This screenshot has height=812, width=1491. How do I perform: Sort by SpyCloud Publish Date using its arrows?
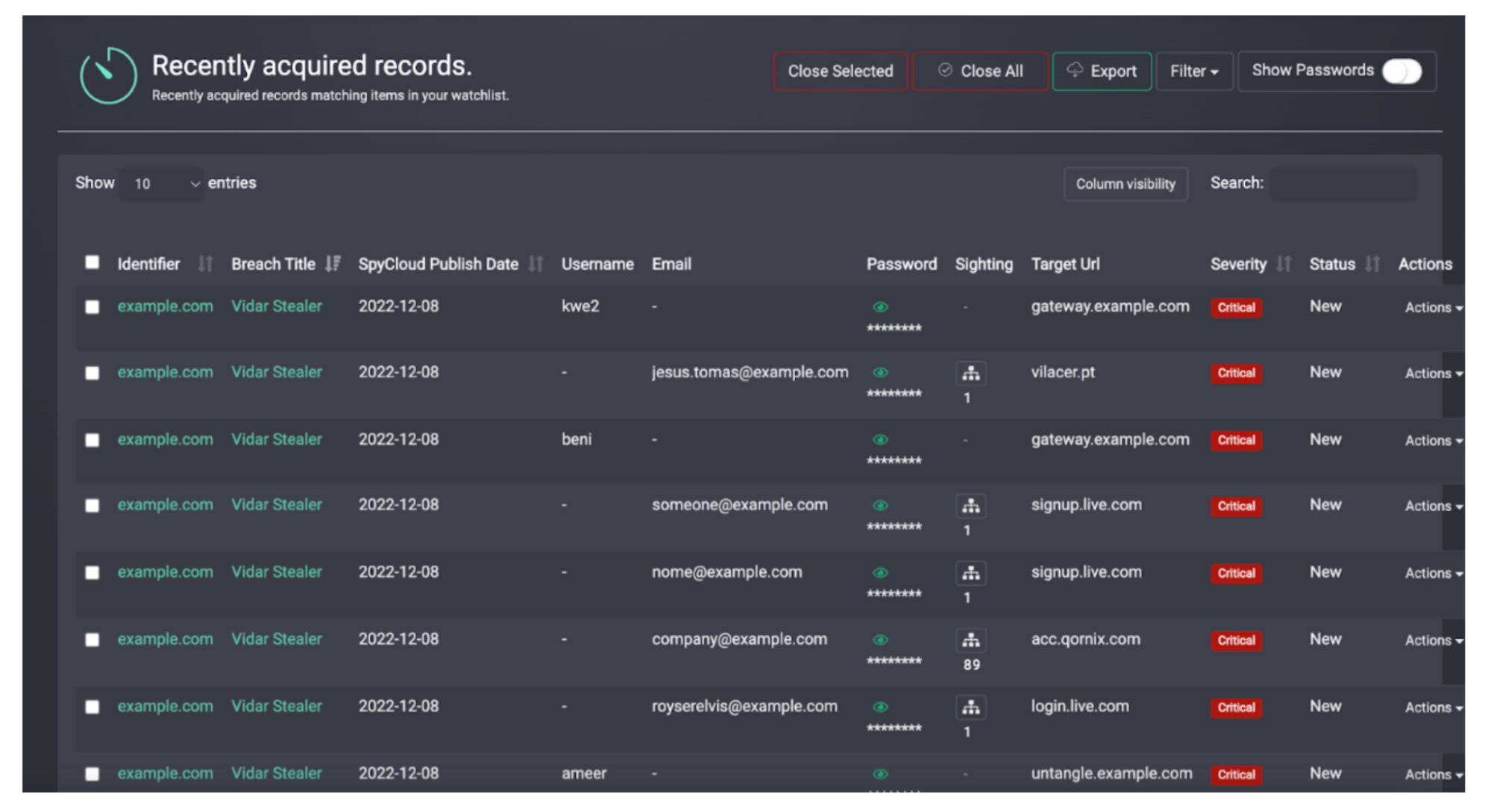point(536,264)
